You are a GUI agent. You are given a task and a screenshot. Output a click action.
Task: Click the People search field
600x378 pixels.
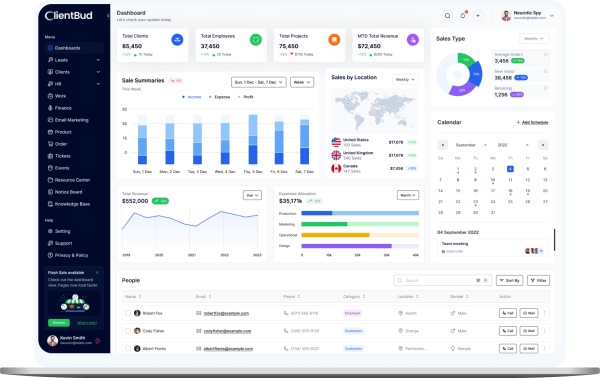[442, 280]
